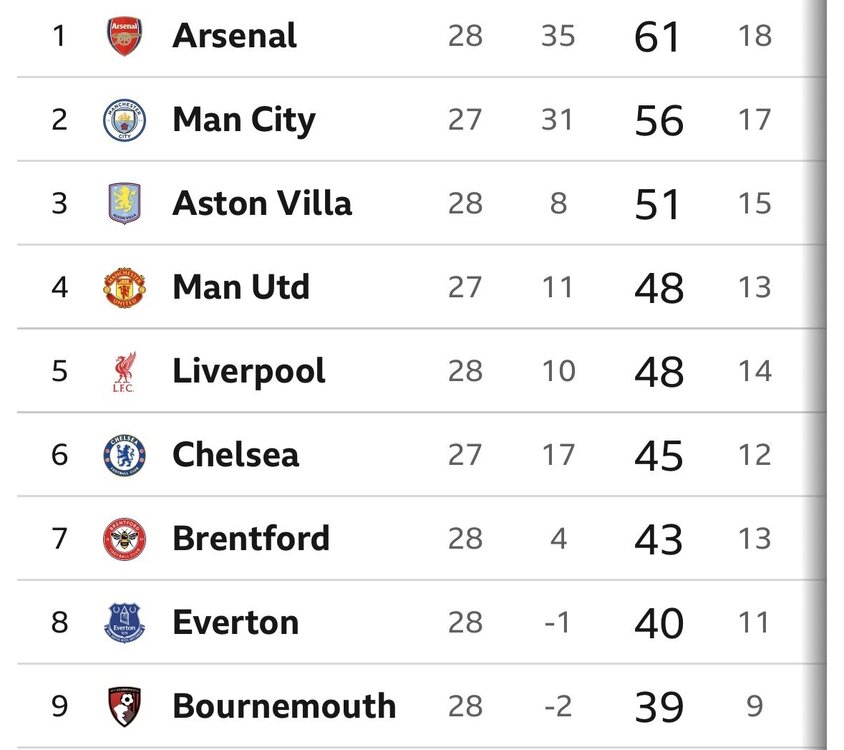
Task: Open the Everton team name link
Action: (x=235, y=623)
